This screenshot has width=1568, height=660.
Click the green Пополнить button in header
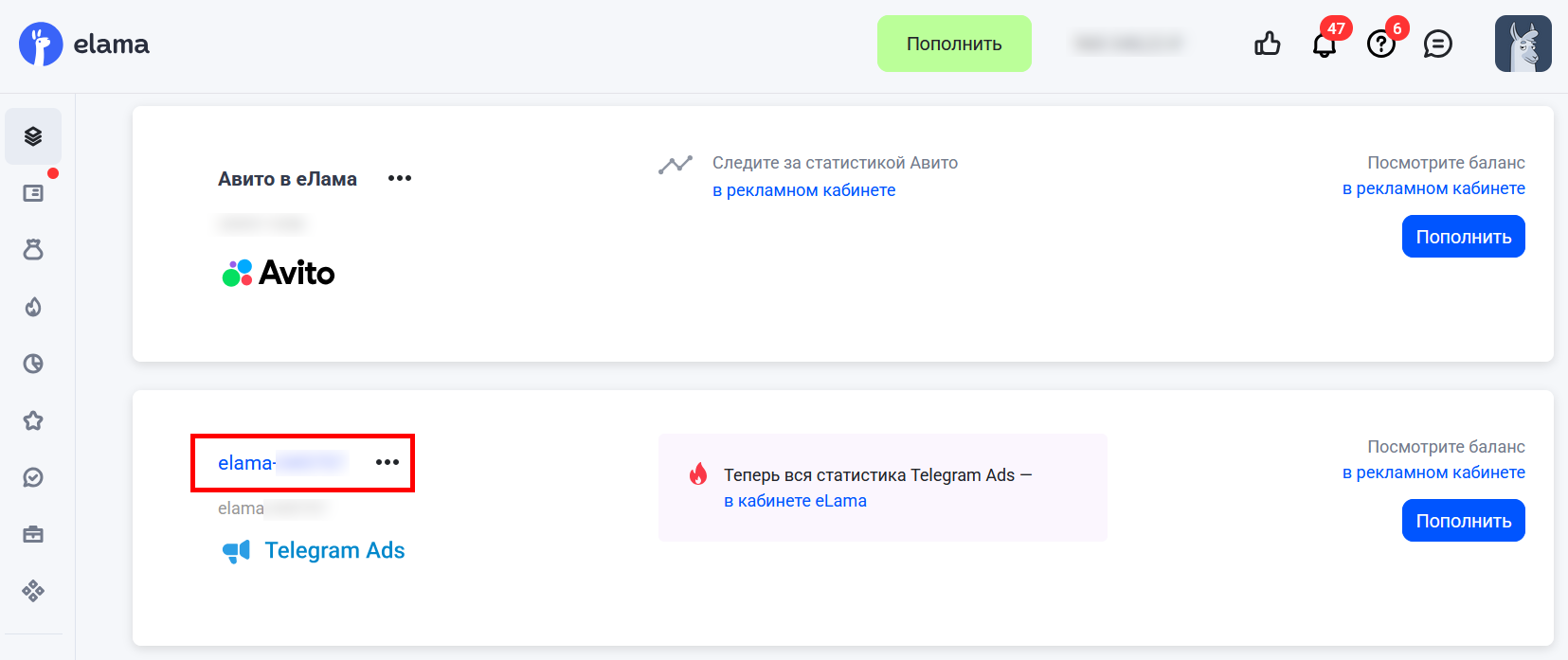click(x=953, y=44)
